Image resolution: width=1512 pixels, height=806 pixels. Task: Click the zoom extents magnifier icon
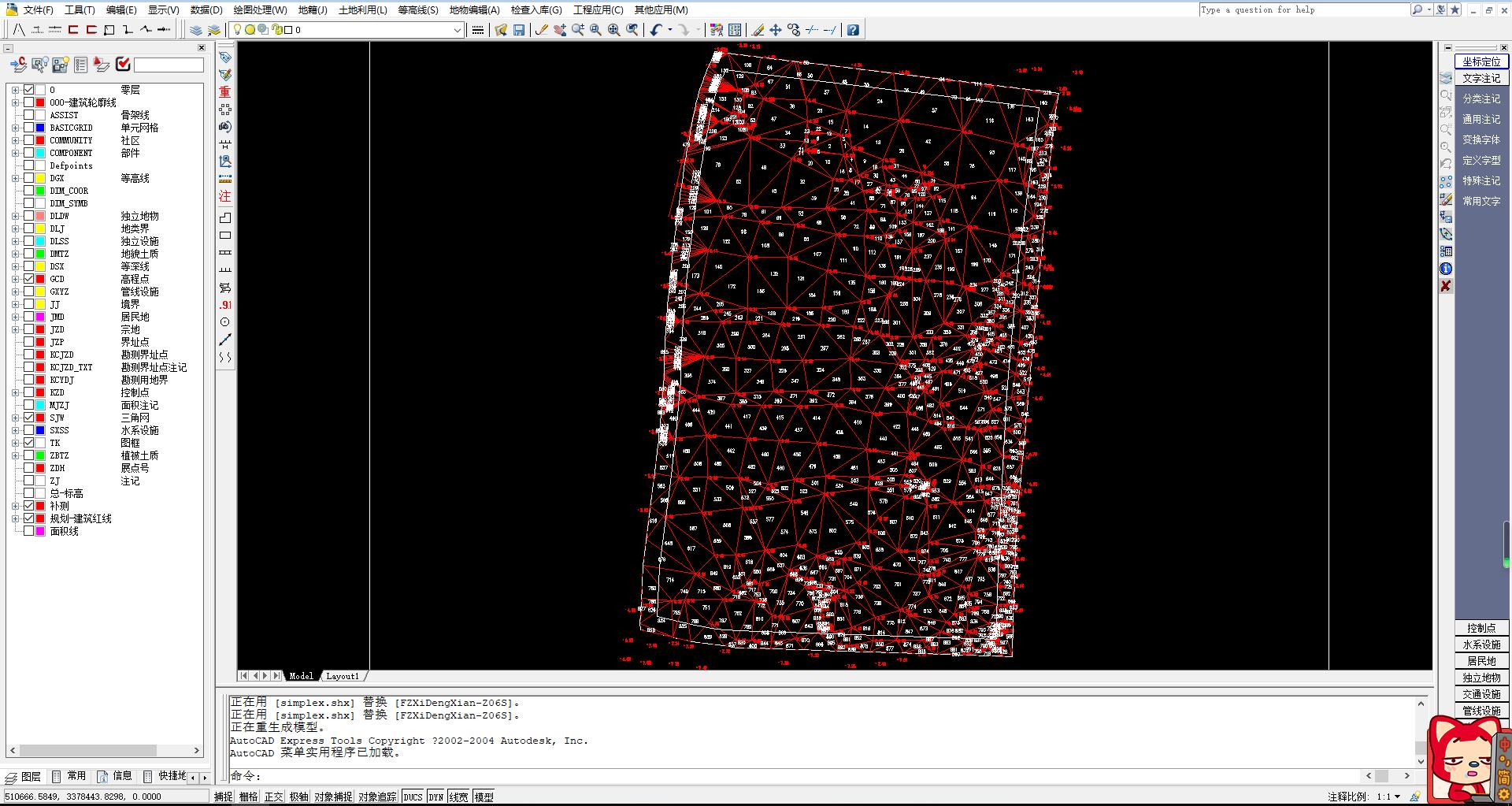pos(614,30)
